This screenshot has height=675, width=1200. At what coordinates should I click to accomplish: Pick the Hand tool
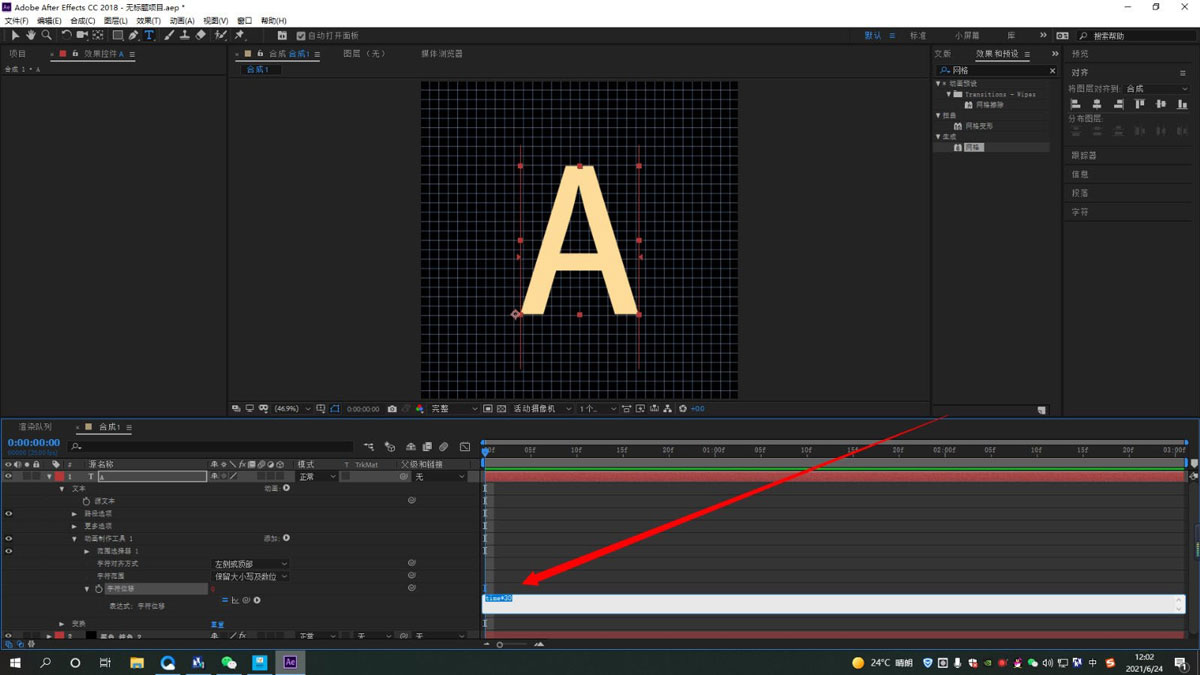31,35
